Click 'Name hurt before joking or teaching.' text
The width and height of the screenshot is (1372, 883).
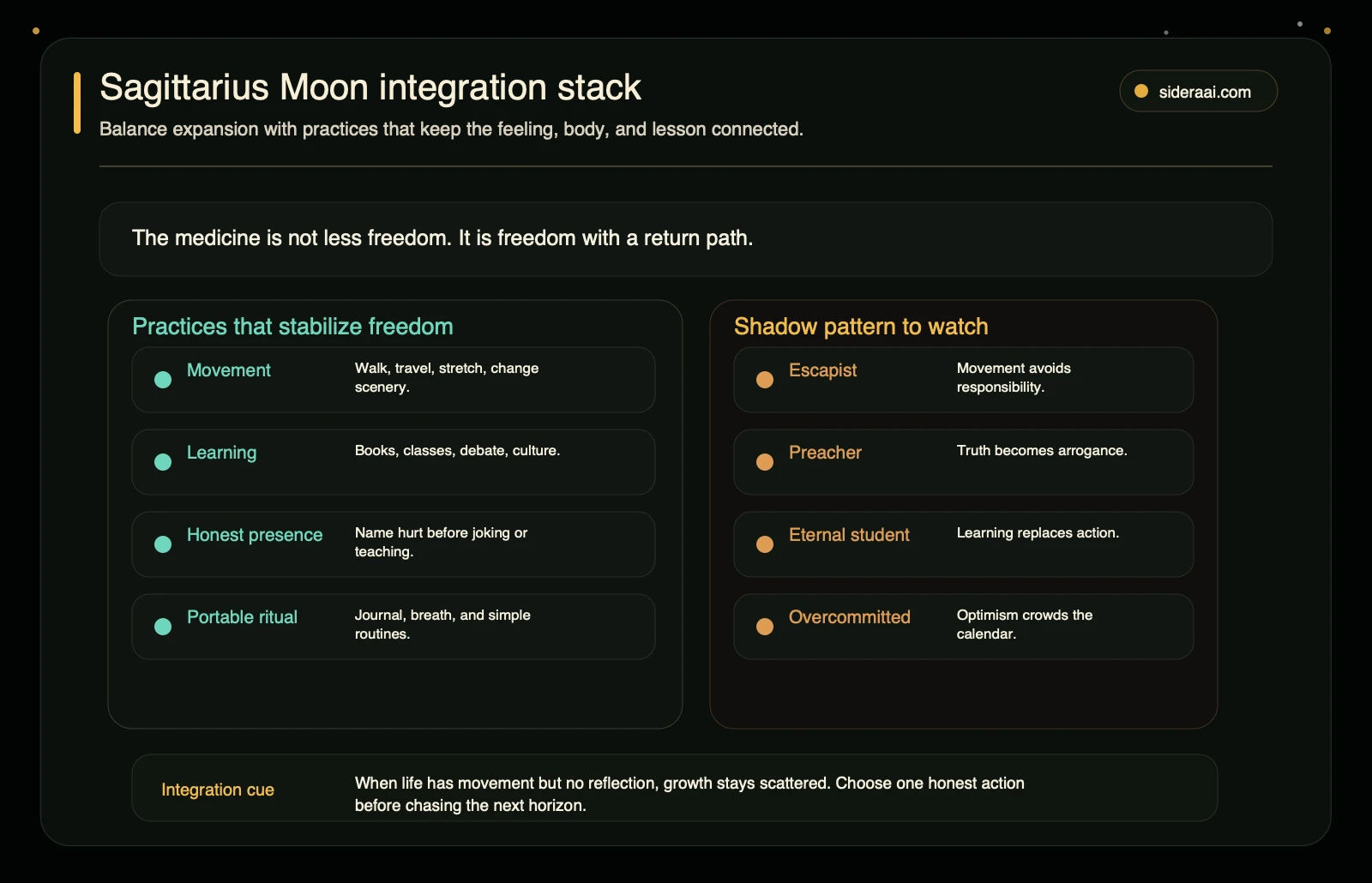click(442, 542)
